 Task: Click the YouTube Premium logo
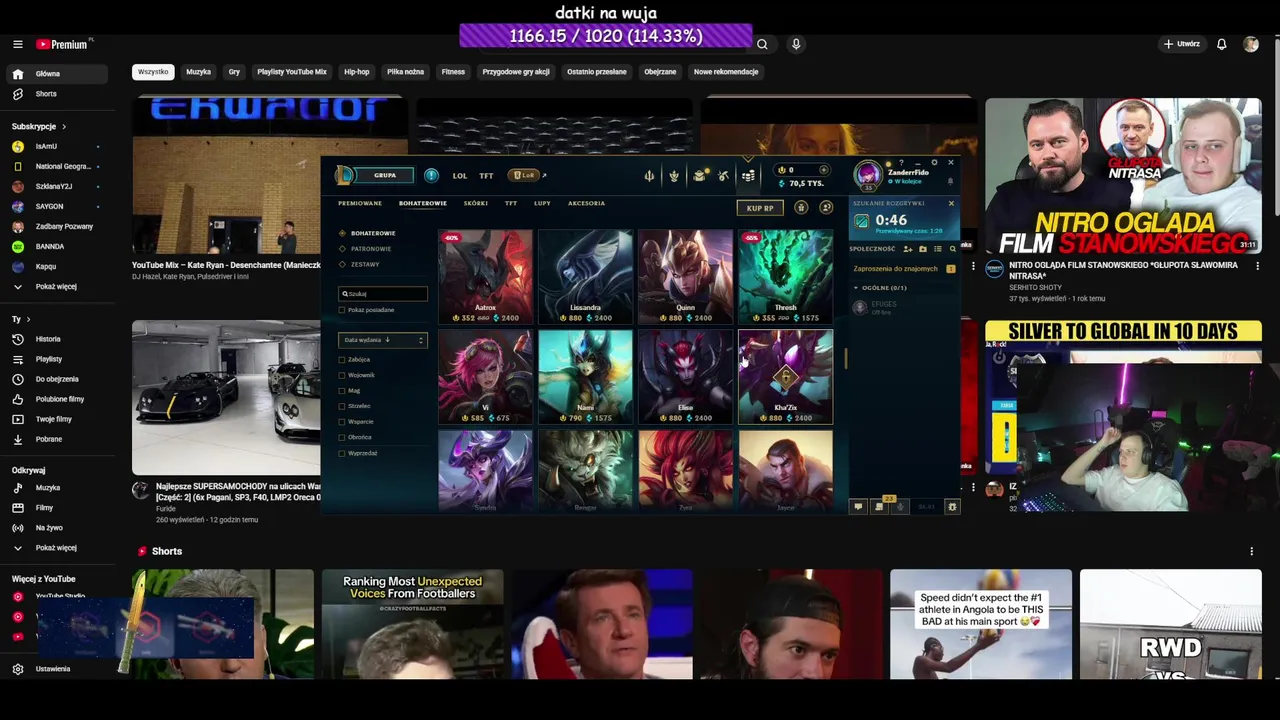pos(64,44)
